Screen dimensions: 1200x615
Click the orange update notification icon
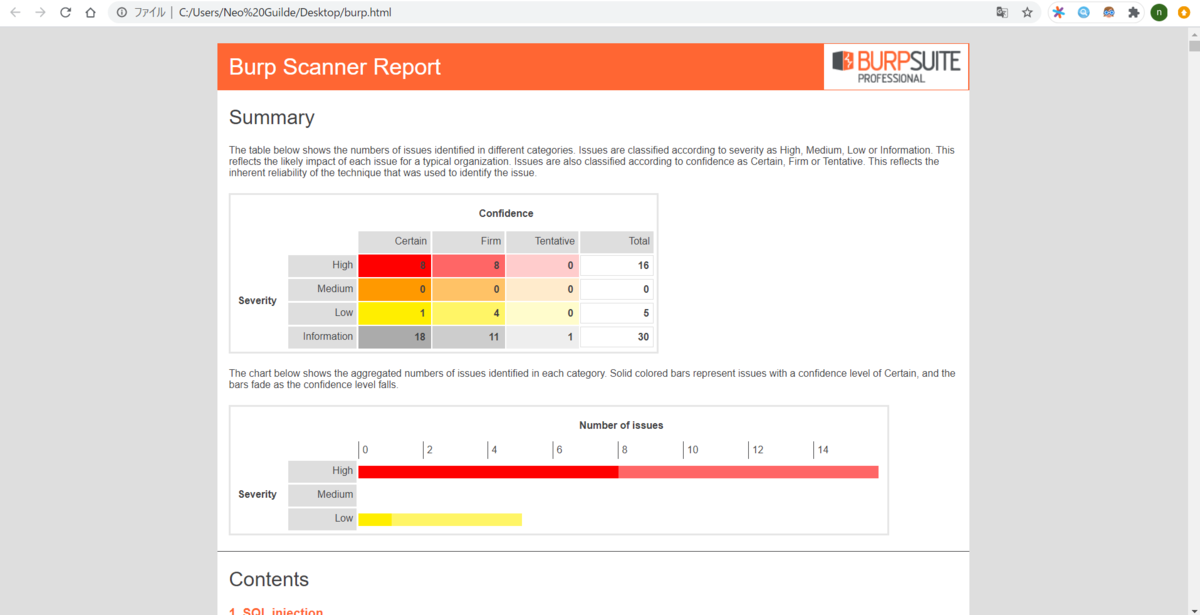click(1184, 13)
